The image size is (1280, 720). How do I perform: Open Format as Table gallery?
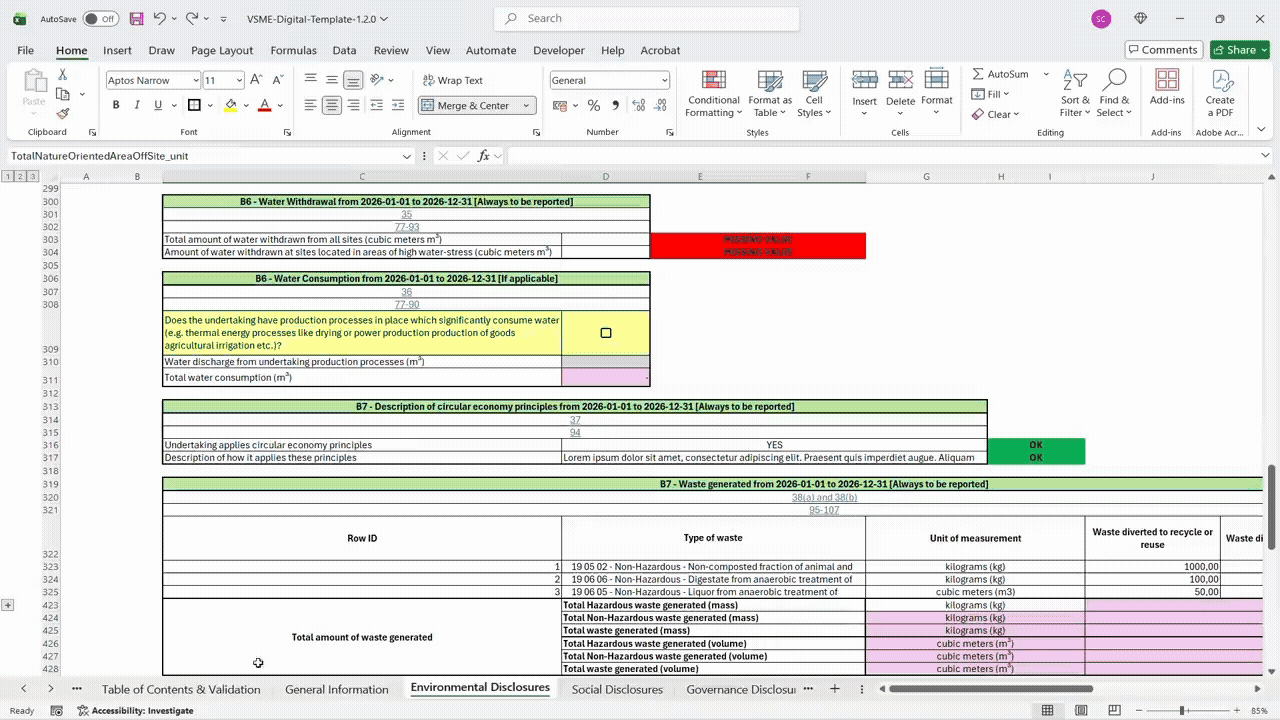pyautogui.click(x=770, y=94)
